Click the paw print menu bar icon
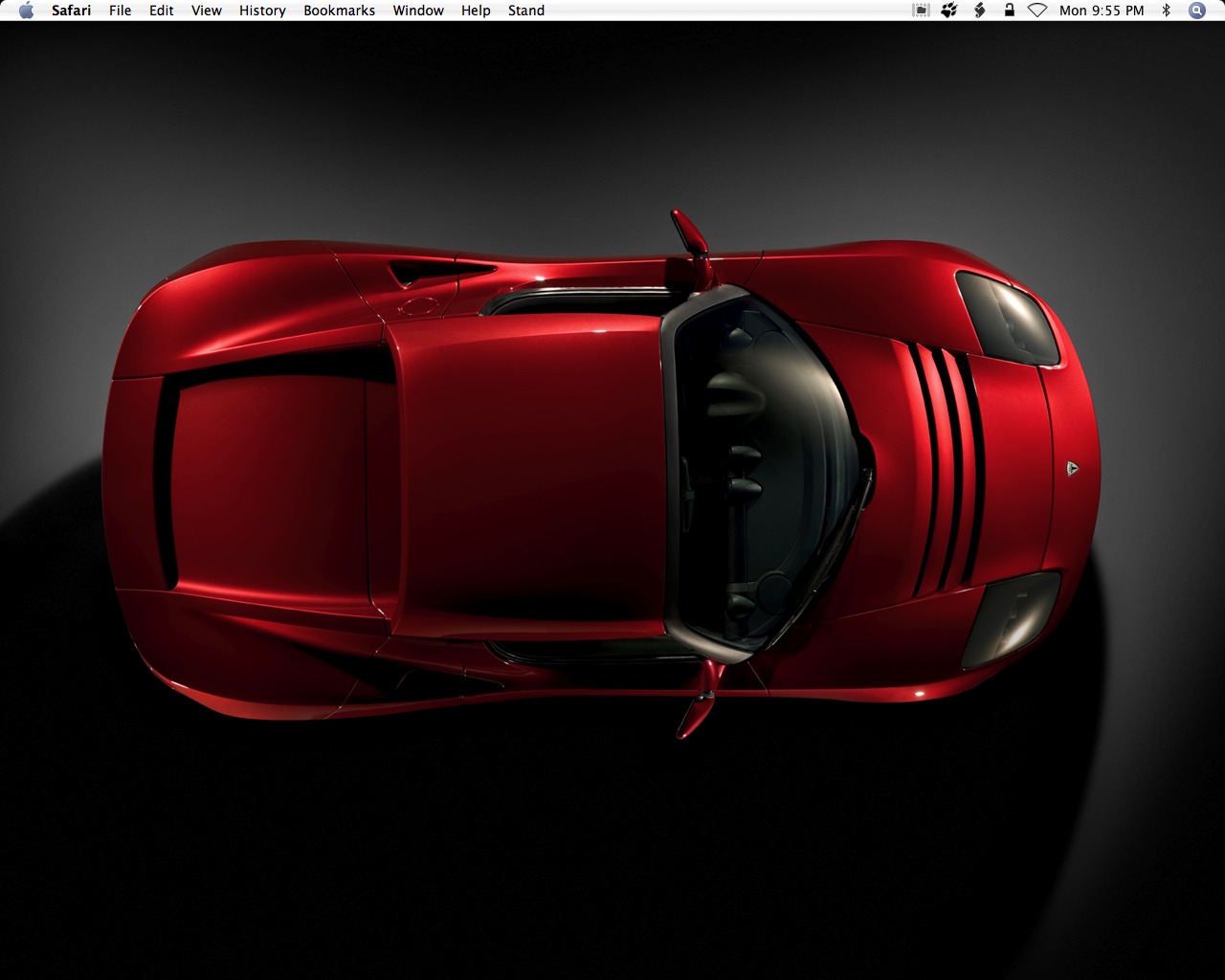The width and height of the screenshot is (1225, 980). (949, 11)
